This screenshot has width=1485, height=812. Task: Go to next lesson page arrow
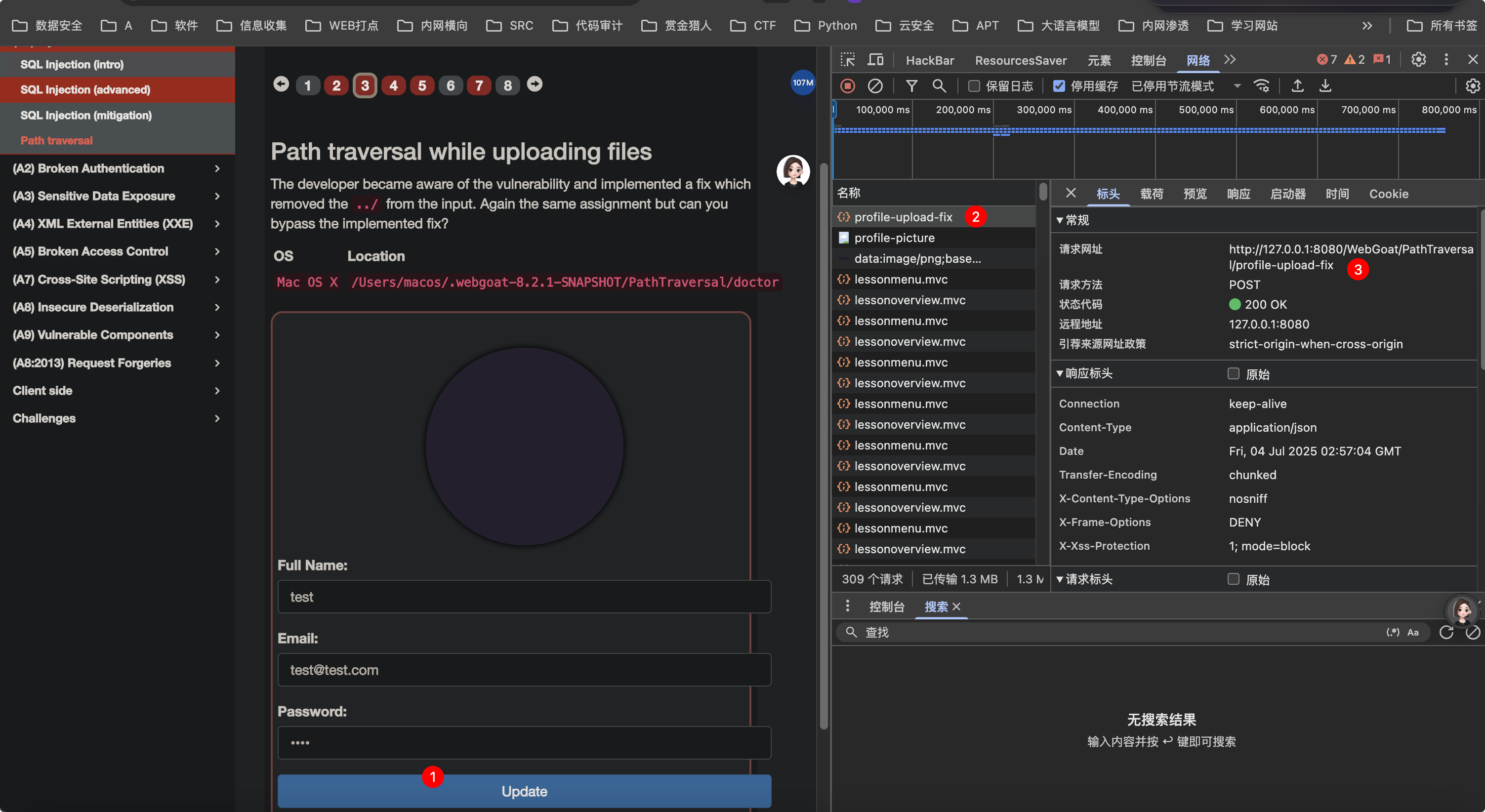tap(535, 85)
